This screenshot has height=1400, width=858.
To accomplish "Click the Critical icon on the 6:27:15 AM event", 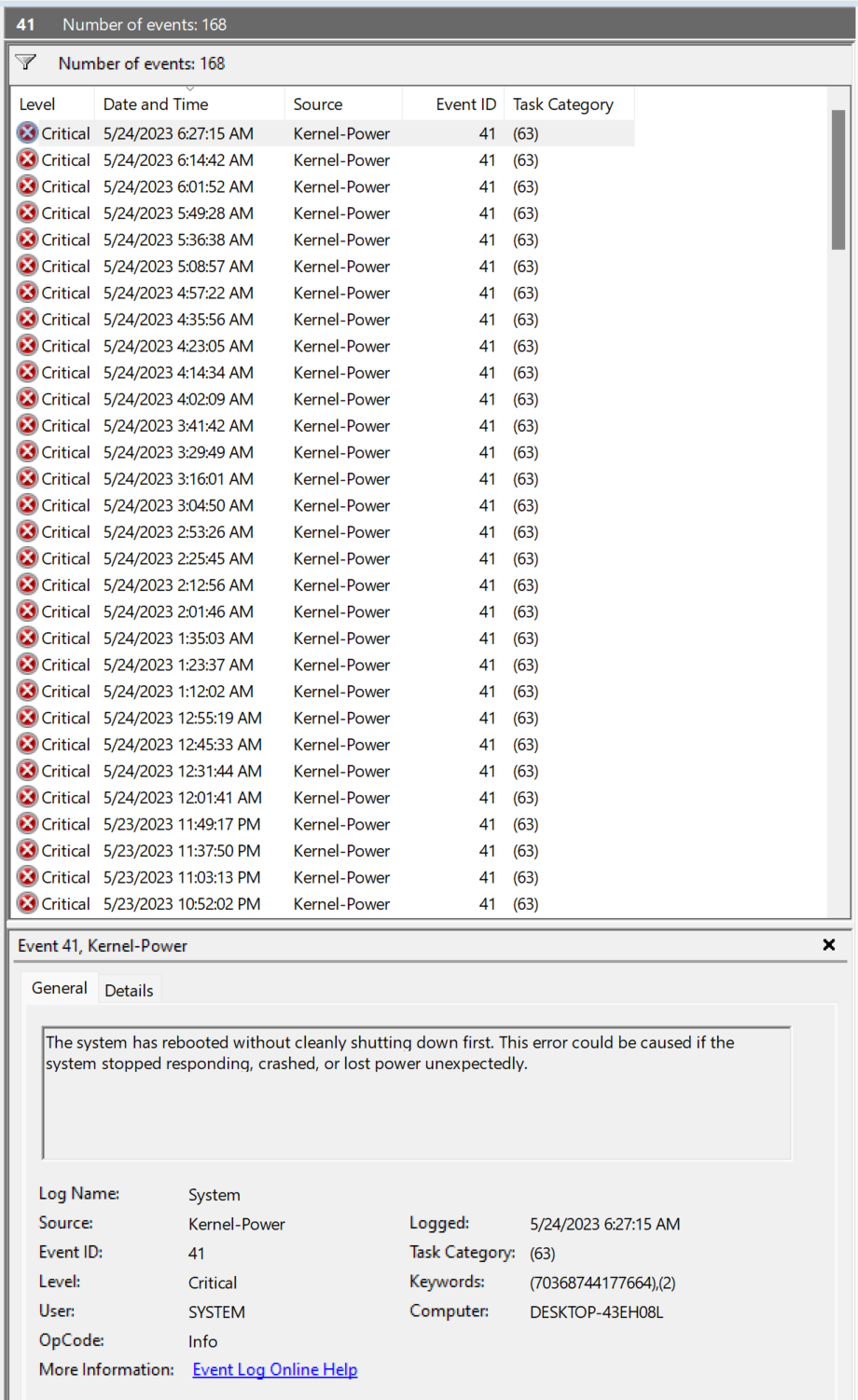I will (27, 133).
